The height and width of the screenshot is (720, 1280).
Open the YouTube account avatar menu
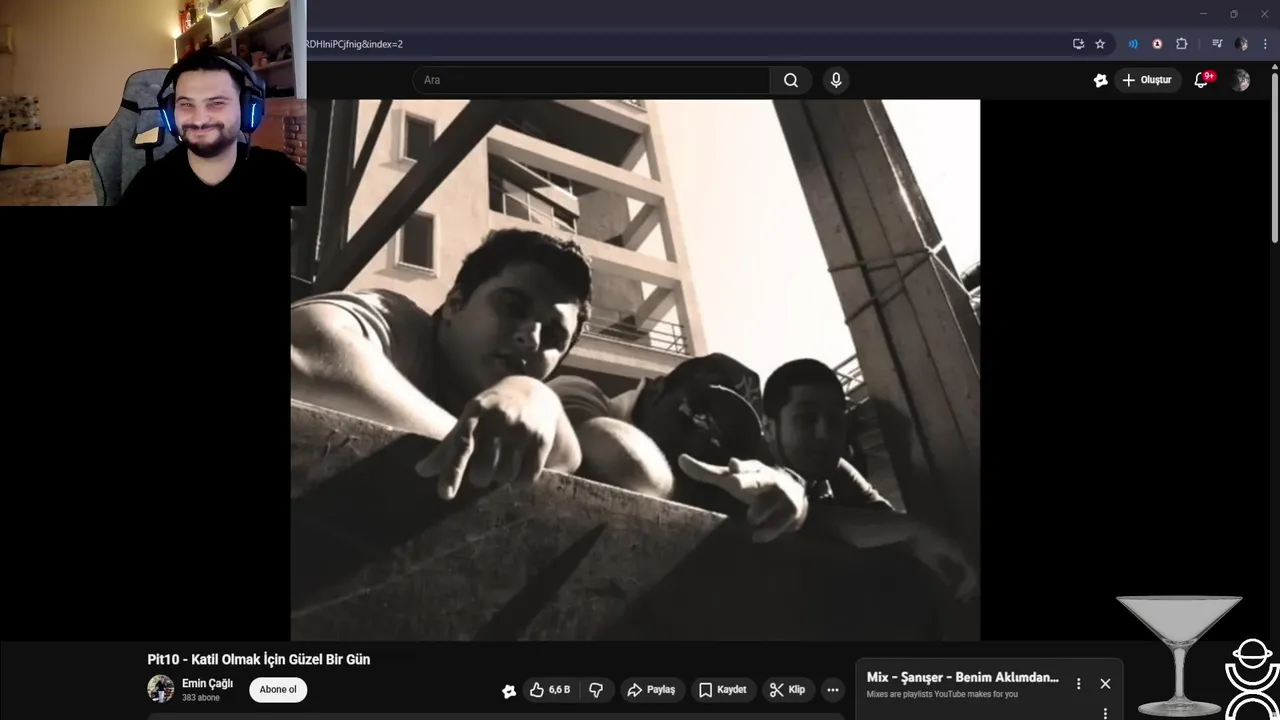(x=1241, y=80)
